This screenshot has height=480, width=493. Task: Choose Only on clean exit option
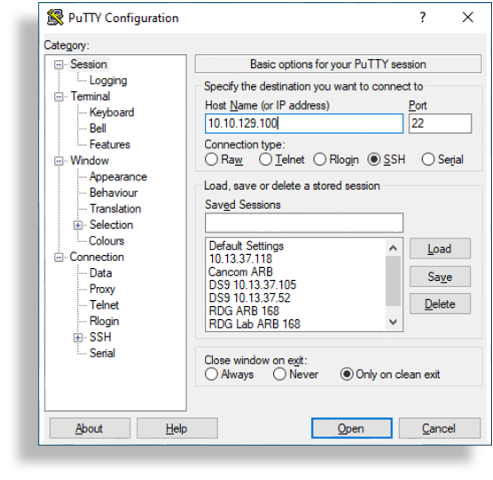[346, 374]
